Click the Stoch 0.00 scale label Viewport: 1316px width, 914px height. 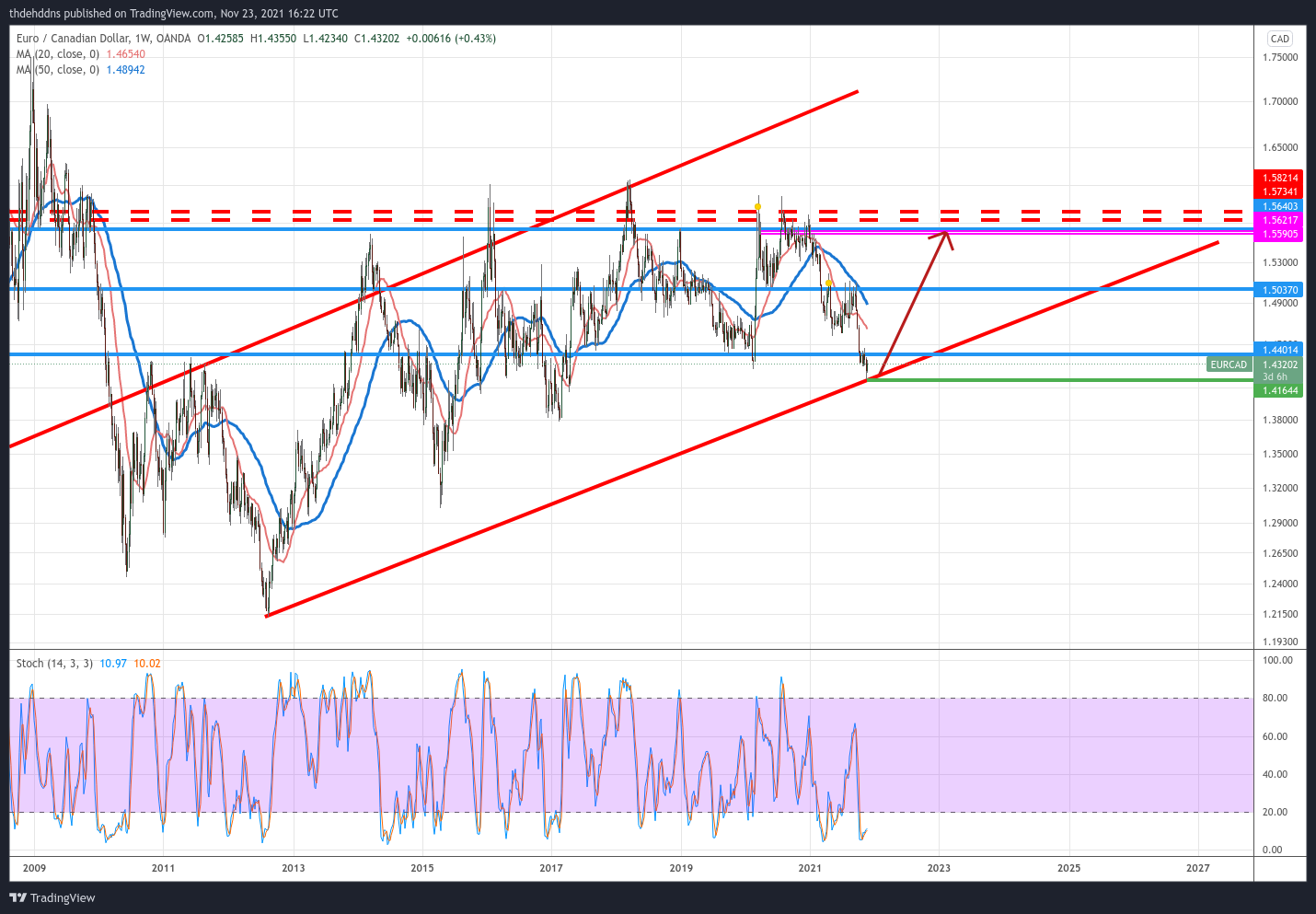coord(1272,850)
